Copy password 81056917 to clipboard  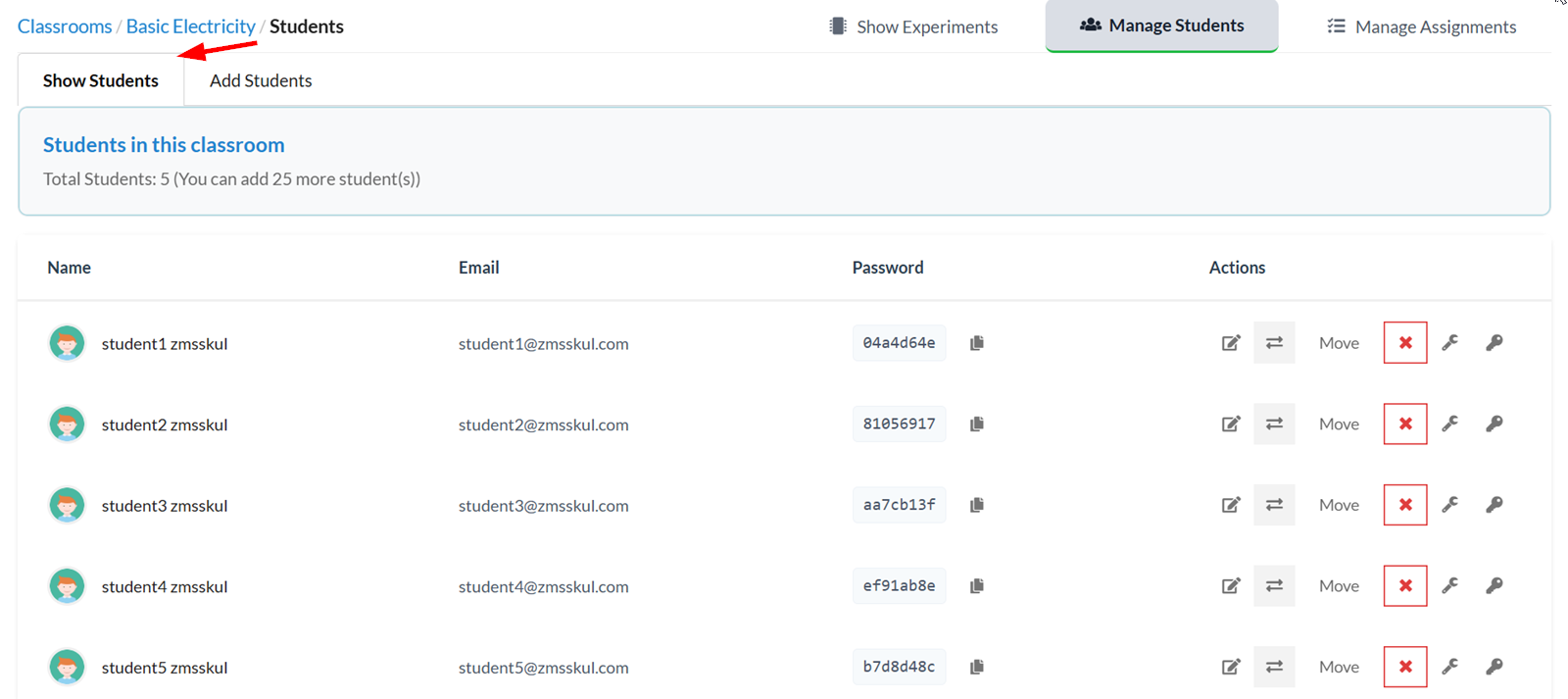(977, 424)
